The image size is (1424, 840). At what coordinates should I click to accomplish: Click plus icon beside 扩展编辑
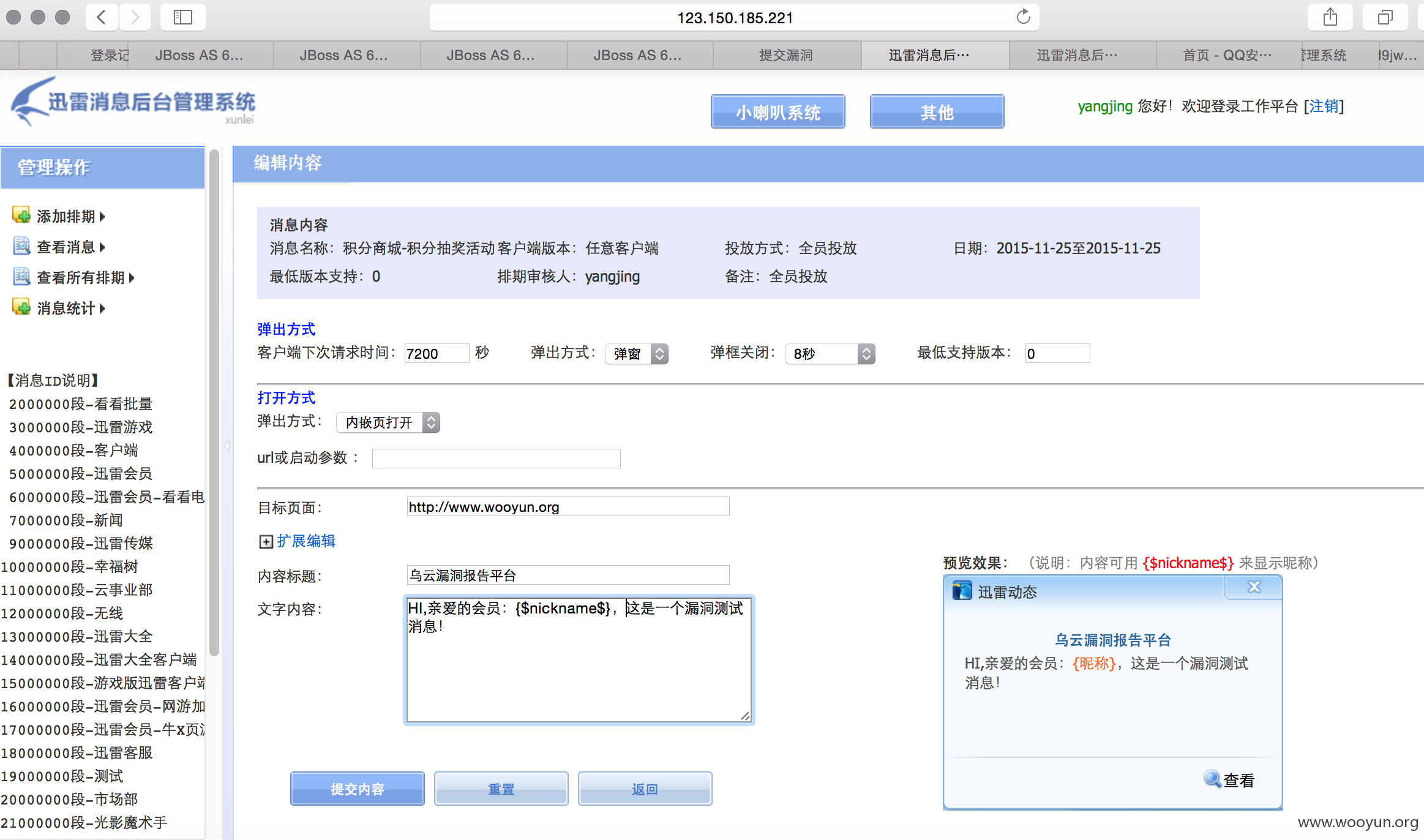tap(266, 541)
